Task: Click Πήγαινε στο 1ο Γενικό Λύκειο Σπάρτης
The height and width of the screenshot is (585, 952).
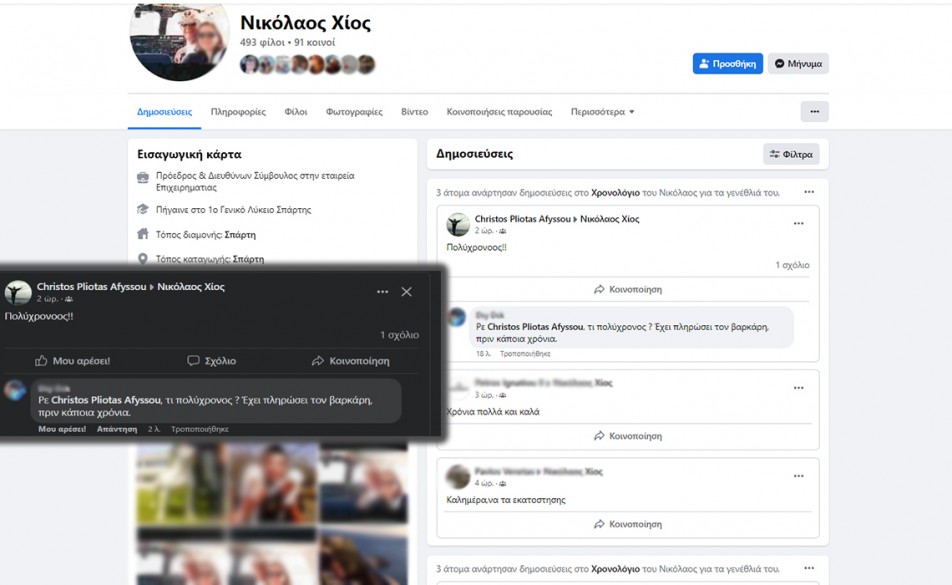Action: point(233,210)
